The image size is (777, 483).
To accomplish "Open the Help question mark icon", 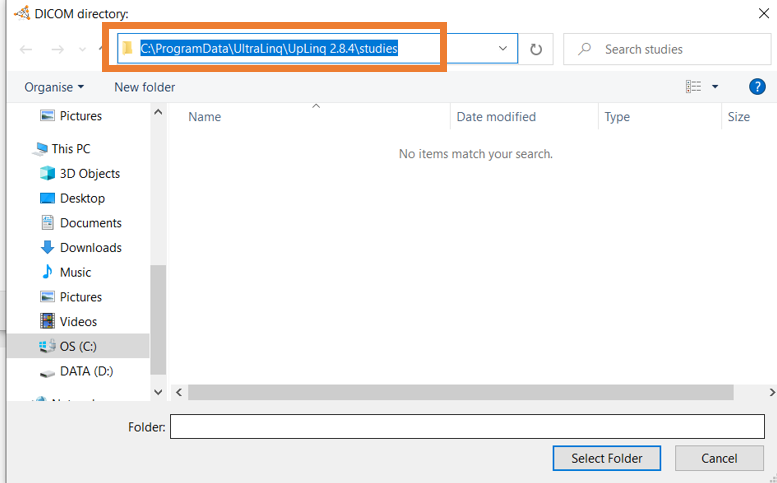I will [x=757, y=87].
